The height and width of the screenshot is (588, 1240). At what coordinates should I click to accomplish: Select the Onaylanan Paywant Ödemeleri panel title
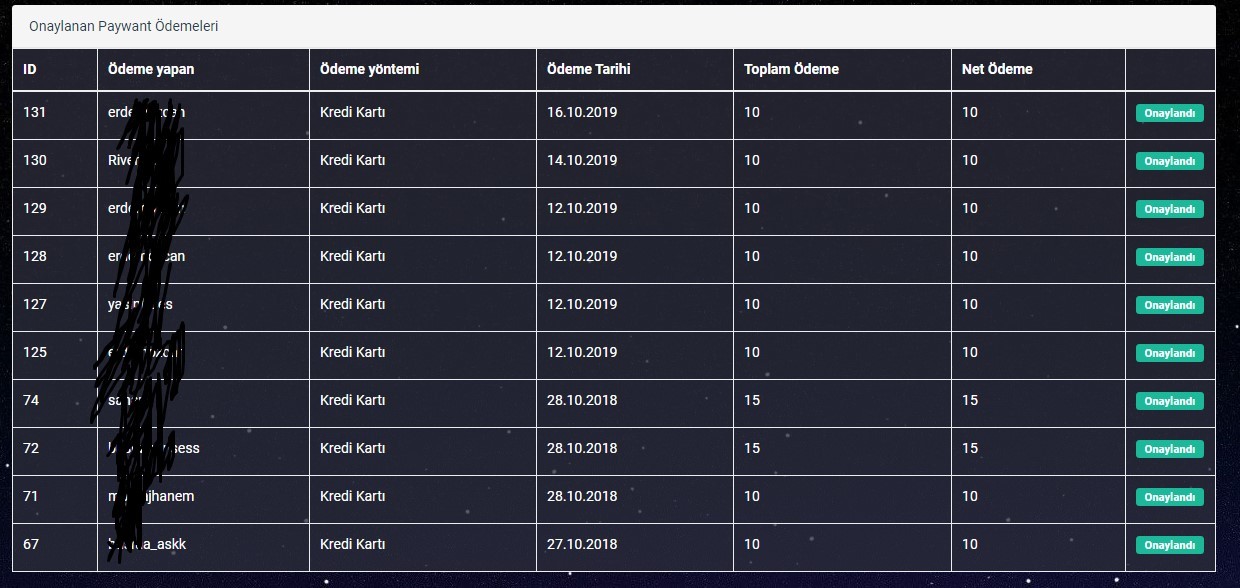point(124,26)
